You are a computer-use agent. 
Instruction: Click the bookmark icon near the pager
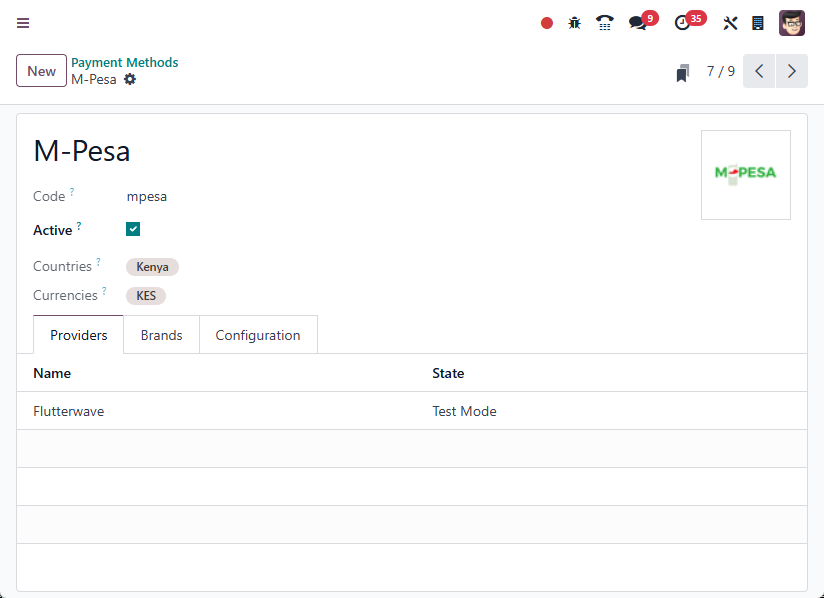tap(683, 73)
